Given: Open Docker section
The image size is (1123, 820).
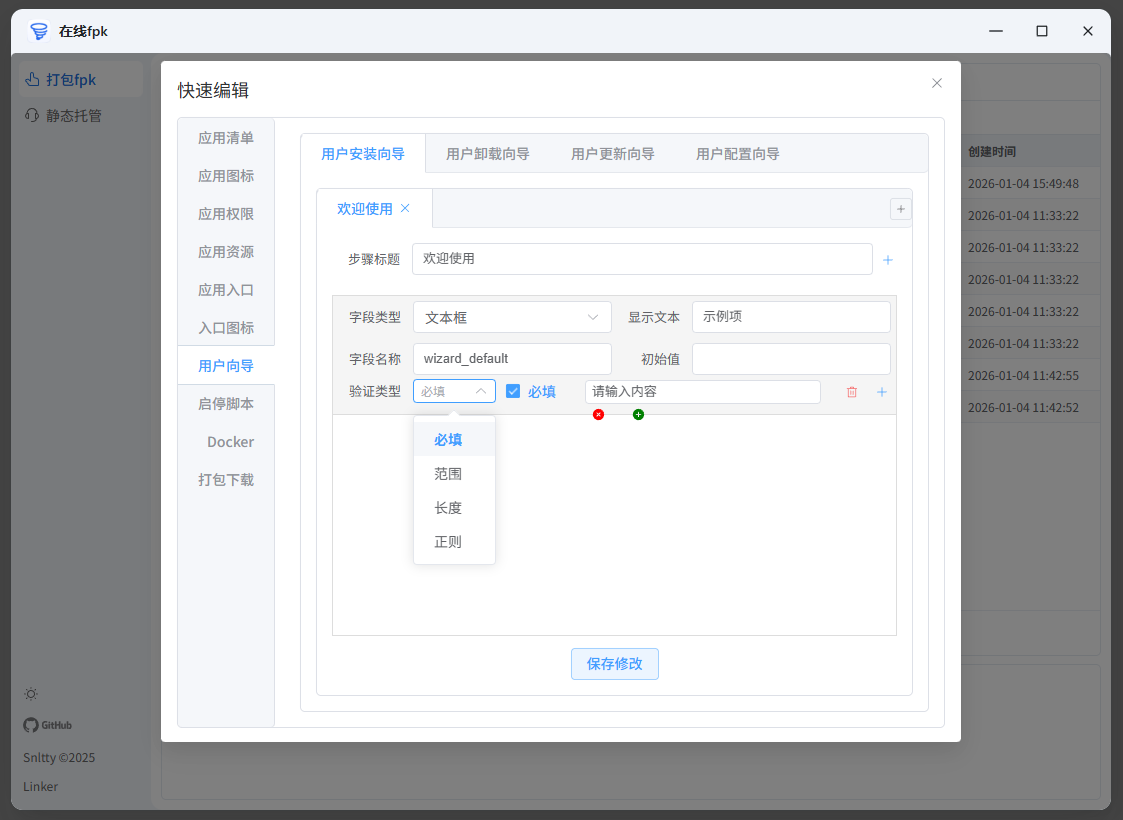Looking at the screenshot, I should (226, 442).
